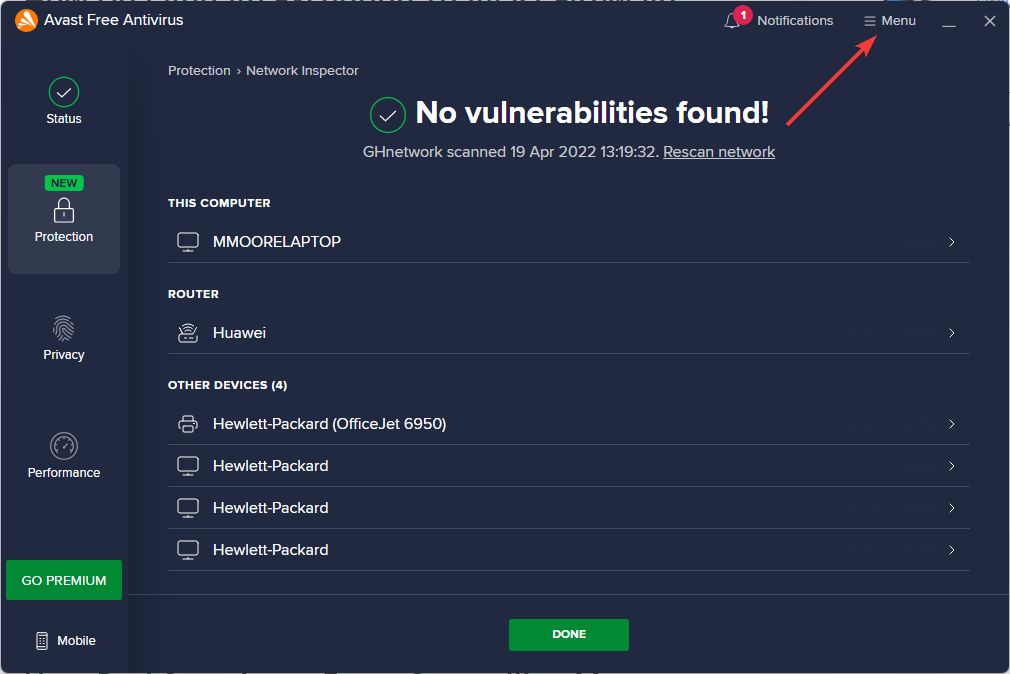Open the Menu hamburger icon
1010x674 pixels.
tap(870, 21)
